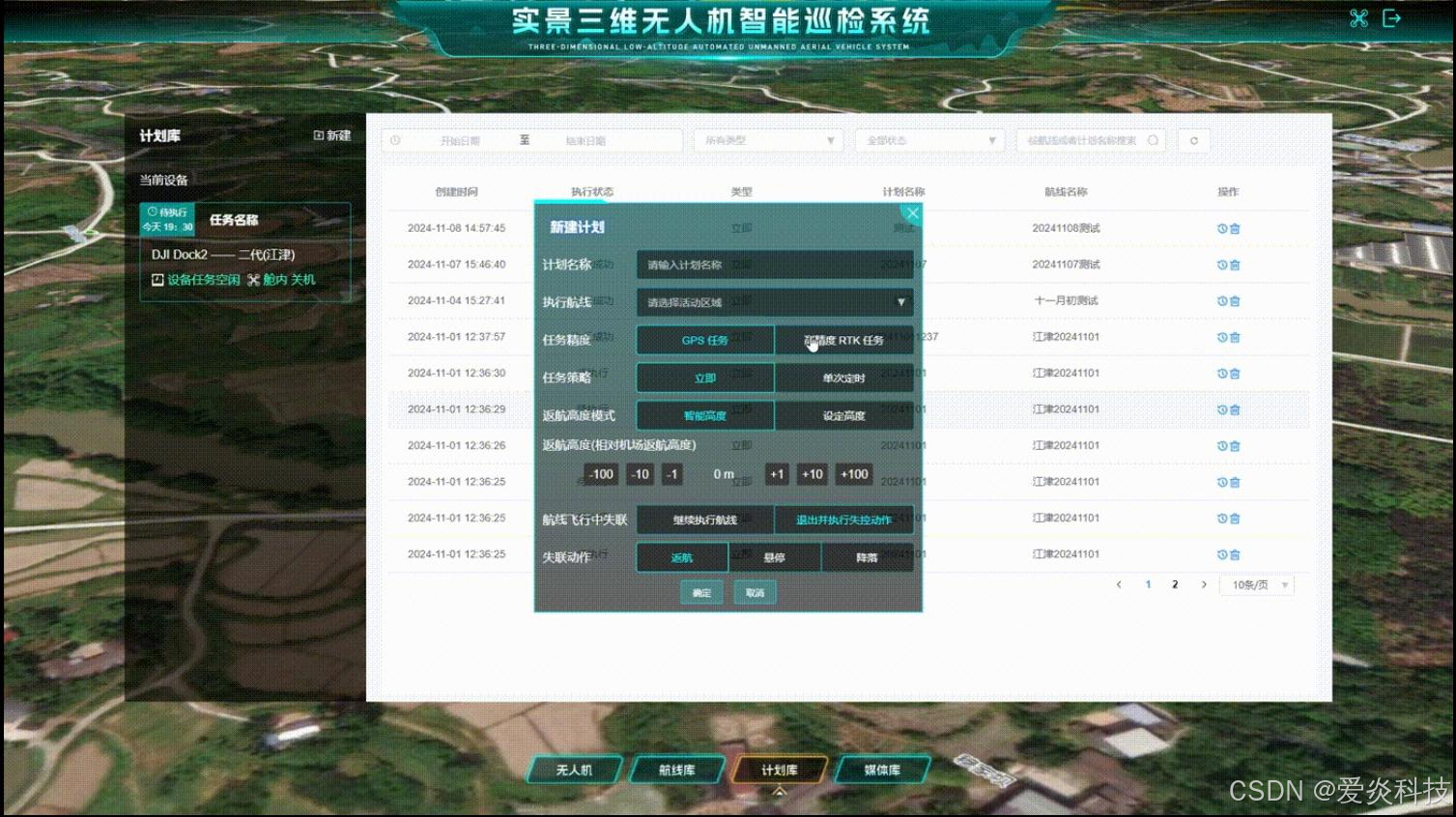This screenshot has height=817, width=1456.
Task: Click trash icon in row 2024-11-08 14:57:45
Action: (x=1235, y=229)
